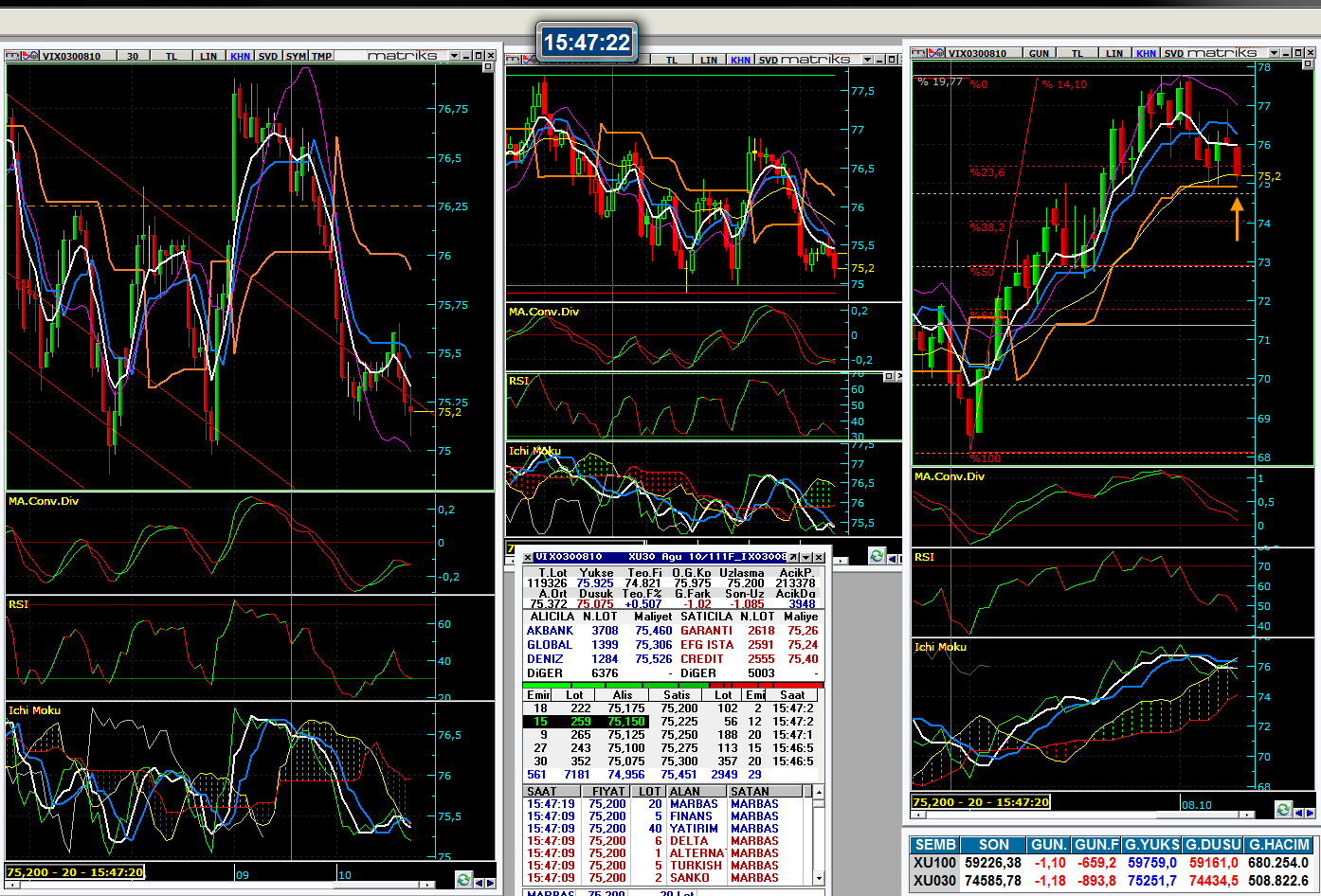The width and height of the screenshot is (1321, 896).
Task: Open the dropdown arrow in right chart title bar
Action: pos(1274,53)
